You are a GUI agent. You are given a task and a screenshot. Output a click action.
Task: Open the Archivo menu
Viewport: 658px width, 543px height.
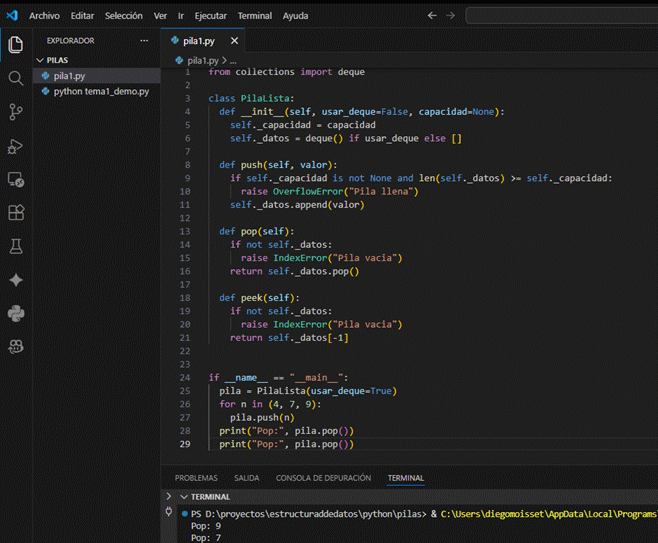[44, 16]
